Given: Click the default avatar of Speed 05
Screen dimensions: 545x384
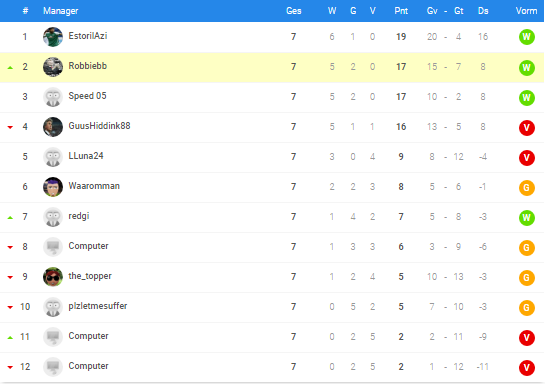Looking at the screenshot, I should [x=53, y=97].
